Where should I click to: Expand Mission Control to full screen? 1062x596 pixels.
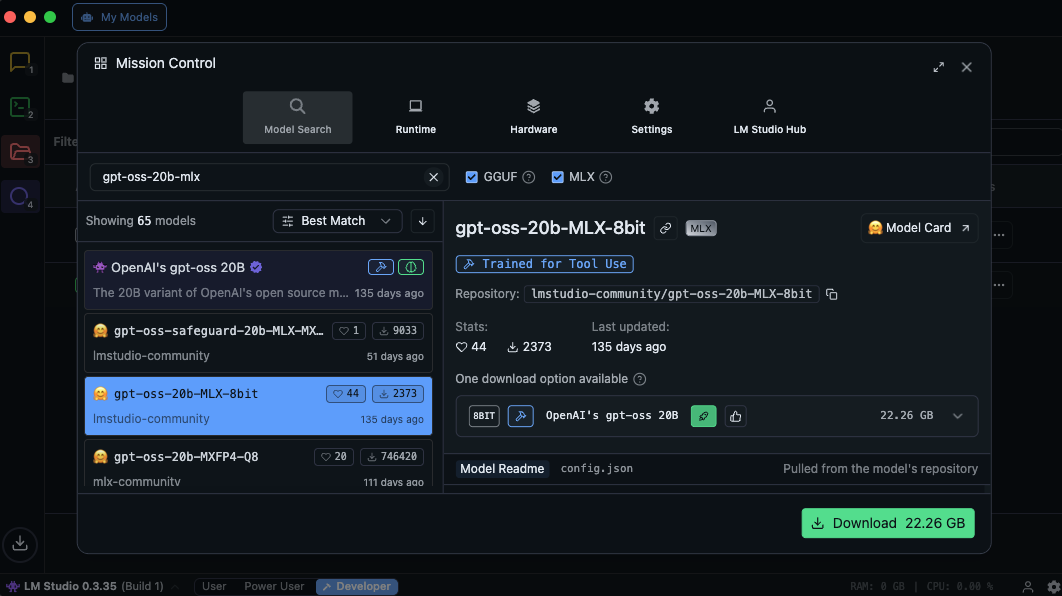938,67
